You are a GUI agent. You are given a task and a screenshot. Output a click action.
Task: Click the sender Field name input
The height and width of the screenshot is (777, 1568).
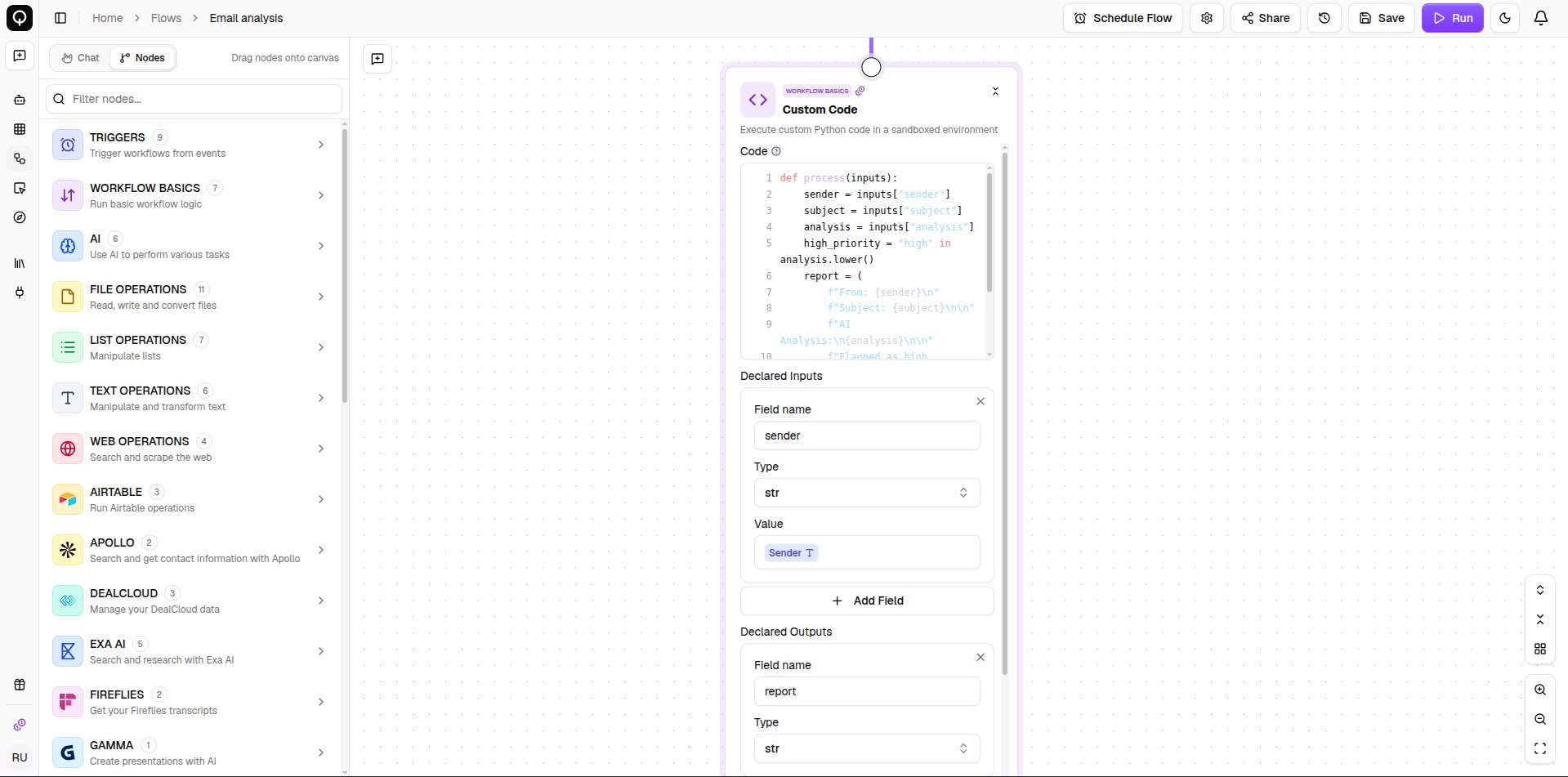(867, 435)
